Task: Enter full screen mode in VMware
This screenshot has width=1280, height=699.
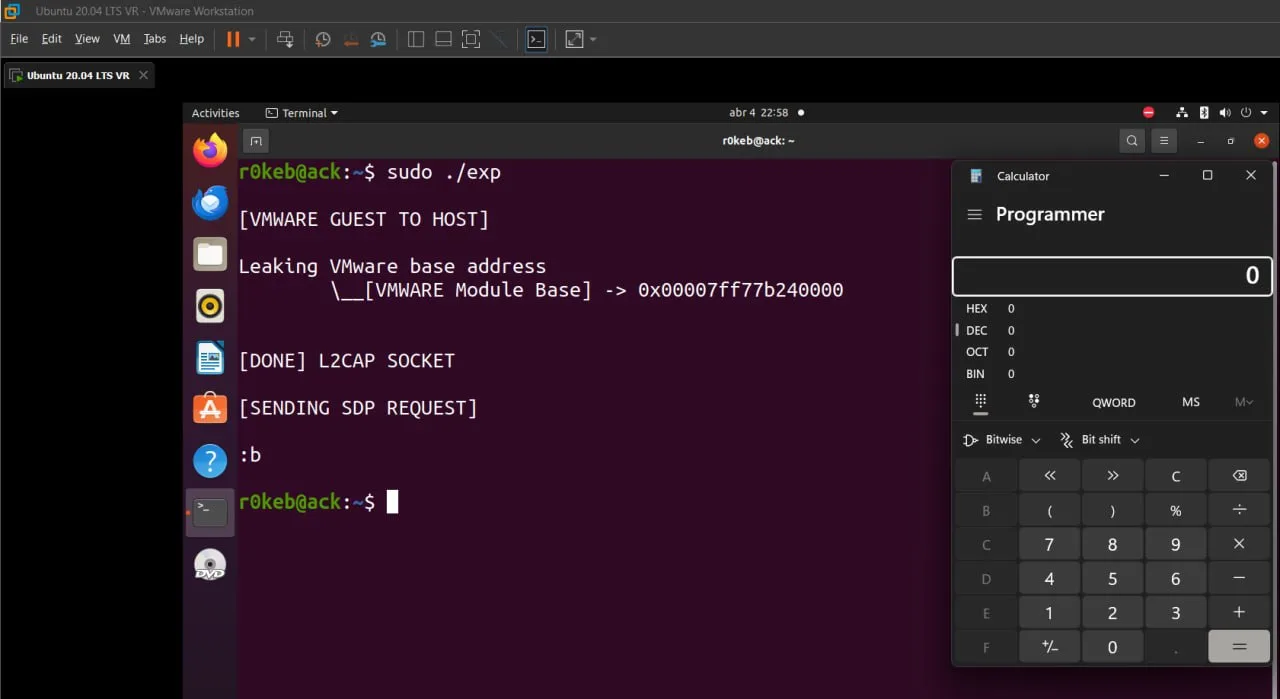Action: click(471, 39)
